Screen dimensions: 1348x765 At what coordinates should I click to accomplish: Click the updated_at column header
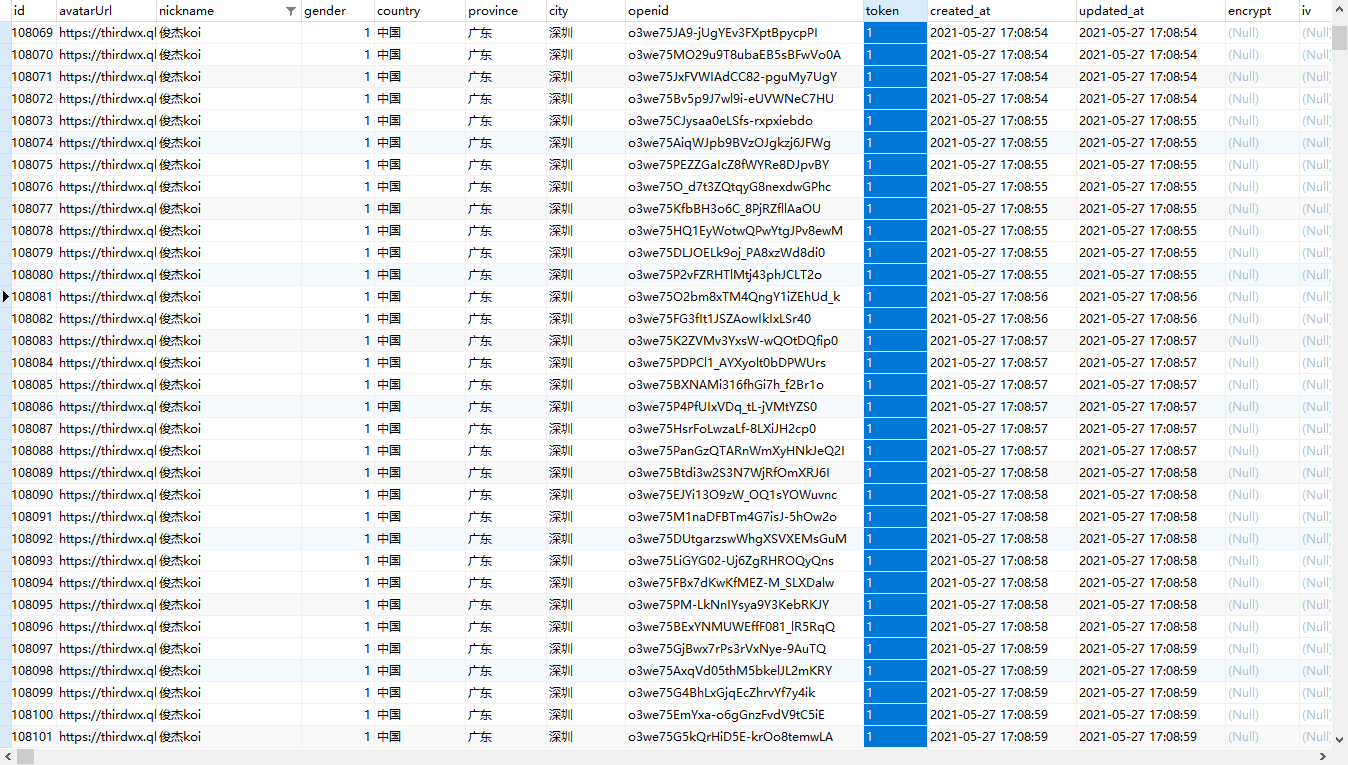(x=1150, y=11)
